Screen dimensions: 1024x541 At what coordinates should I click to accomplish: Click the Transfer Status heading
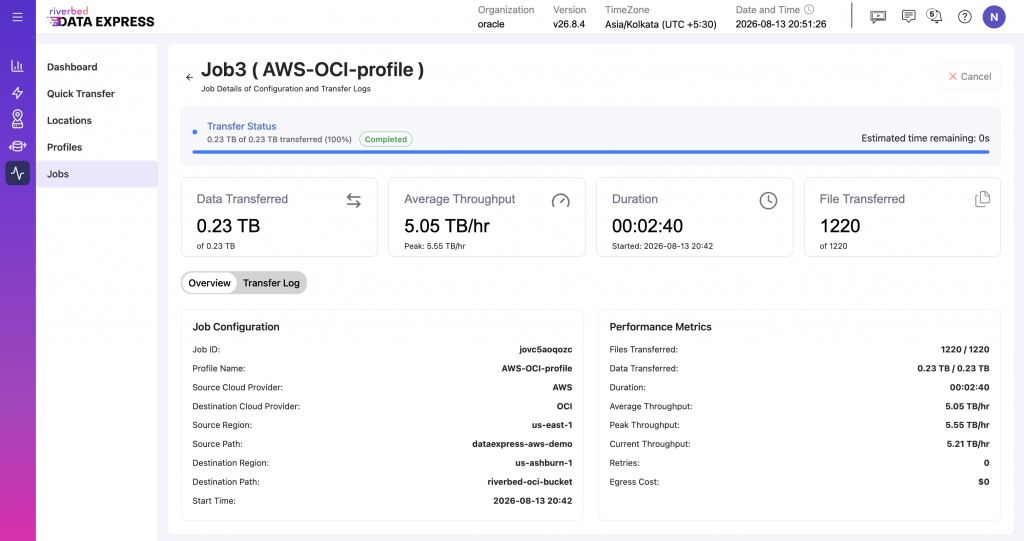click(242, 126)
